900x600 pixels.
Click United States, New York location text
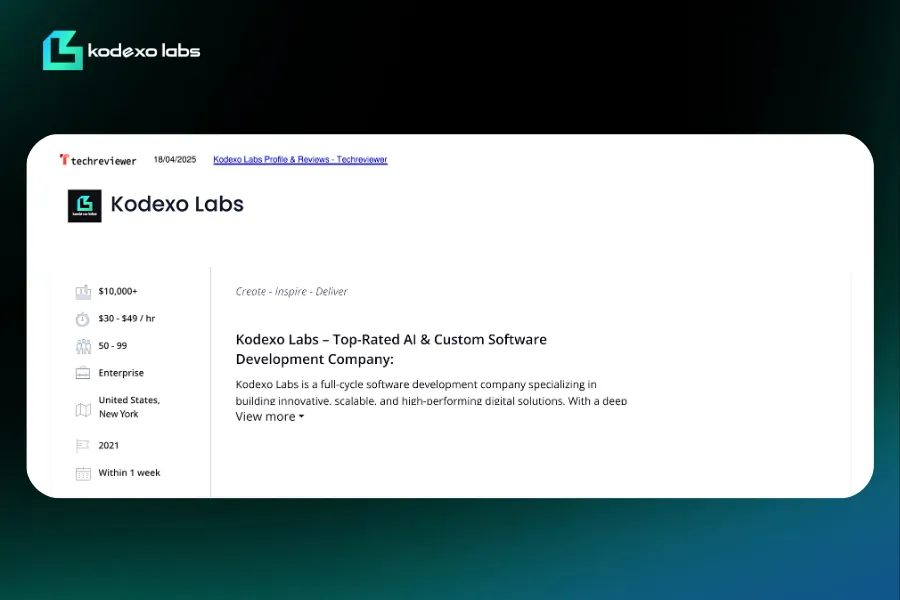pos(129,407)
